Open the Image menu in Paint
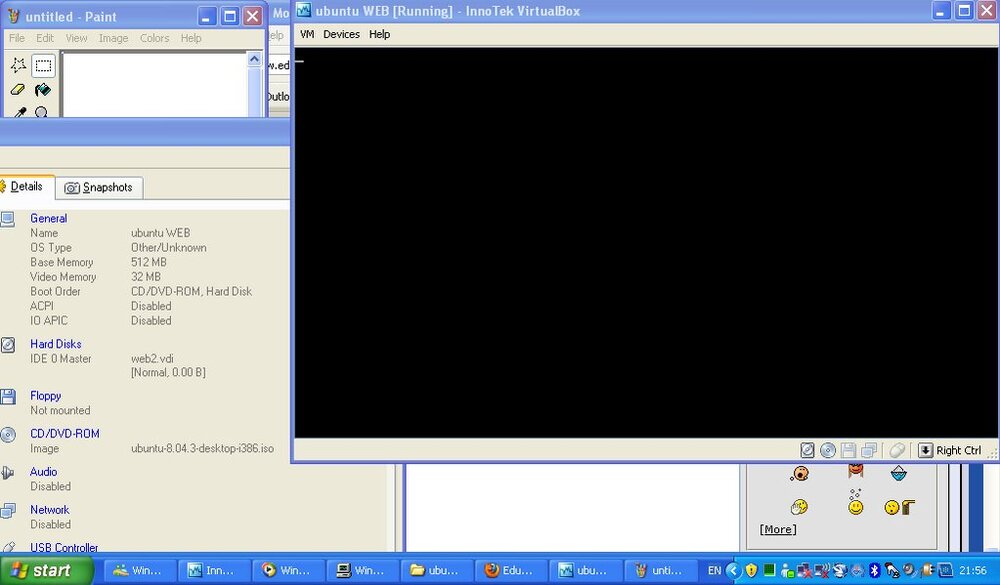The image size is (1000, 585). 114,38
